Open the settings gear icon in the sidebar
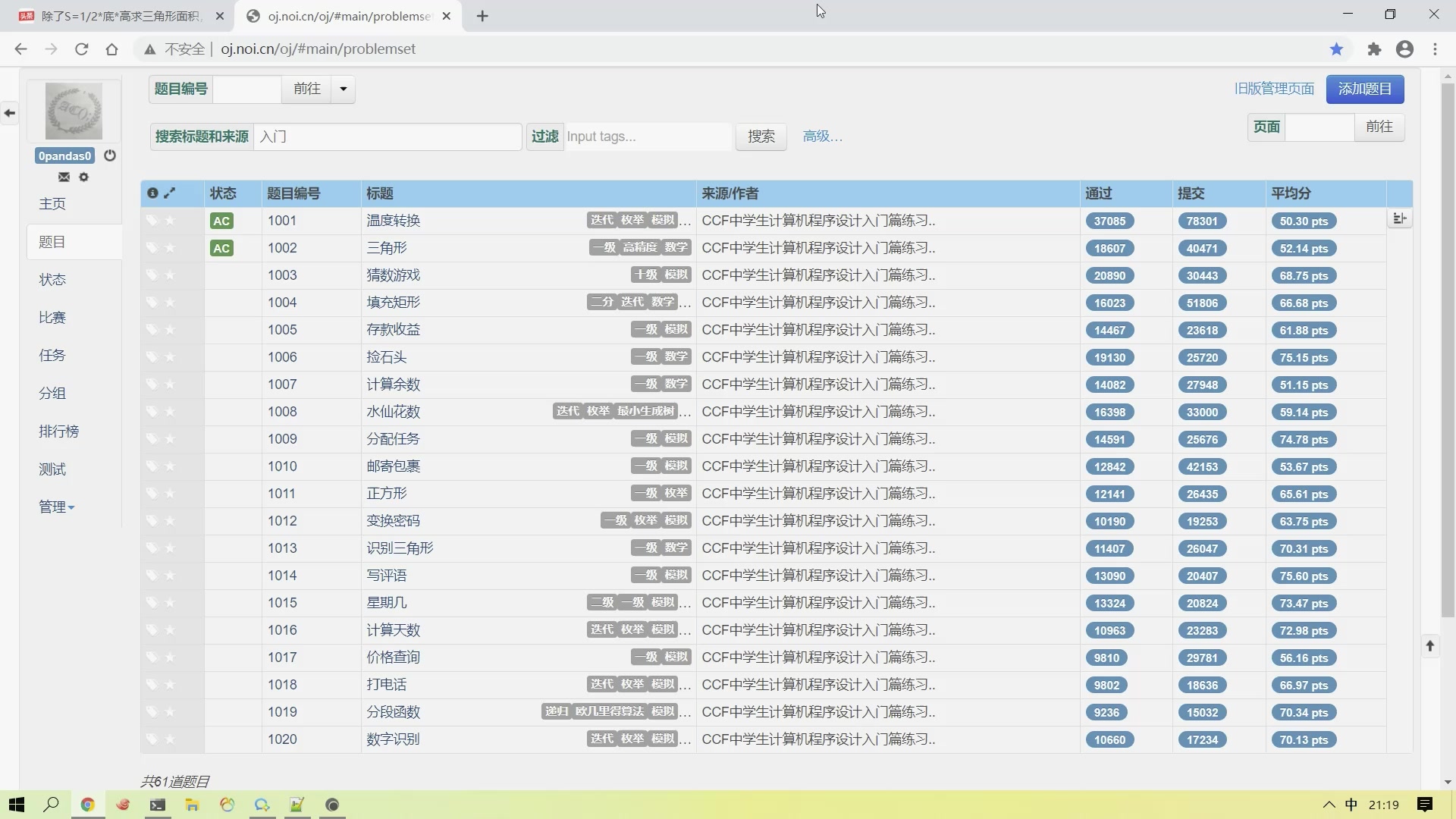Image resolution: width=1456 pixels, height=819 pixels. tap(84, 177)
